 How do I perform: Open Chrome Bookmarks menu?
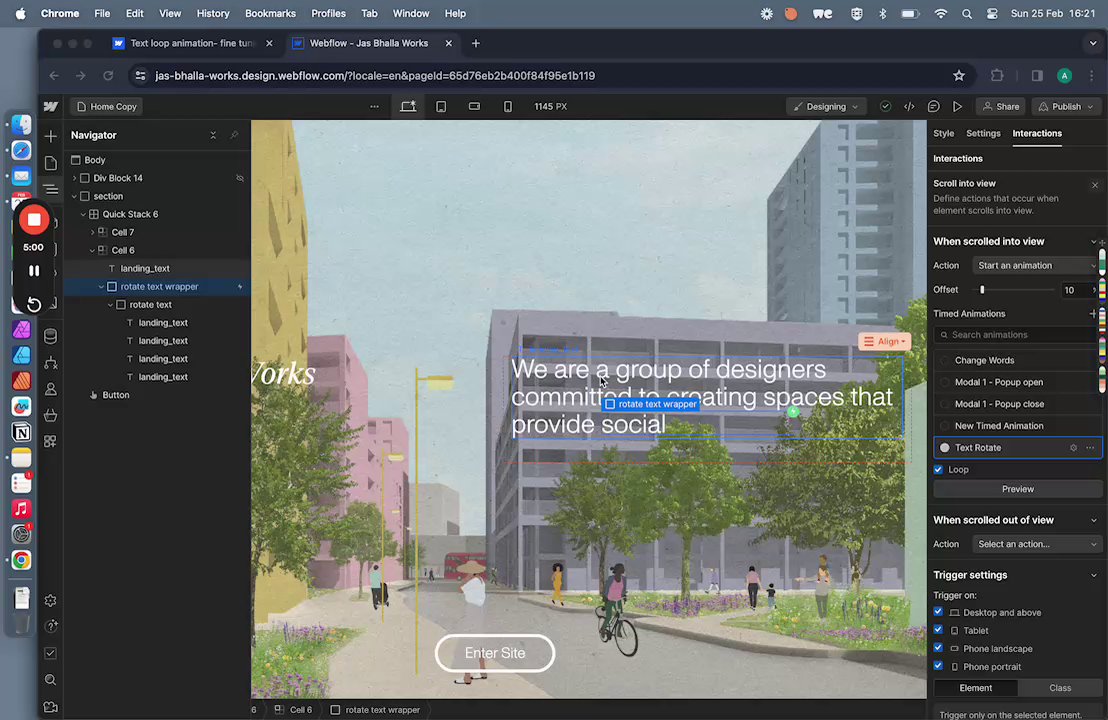coord(270,13)
